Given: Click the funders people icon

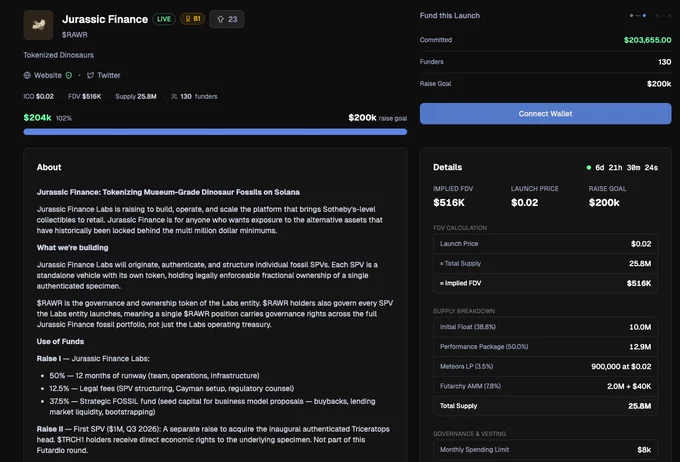Looking at the screenshot, I should point(174,96).
